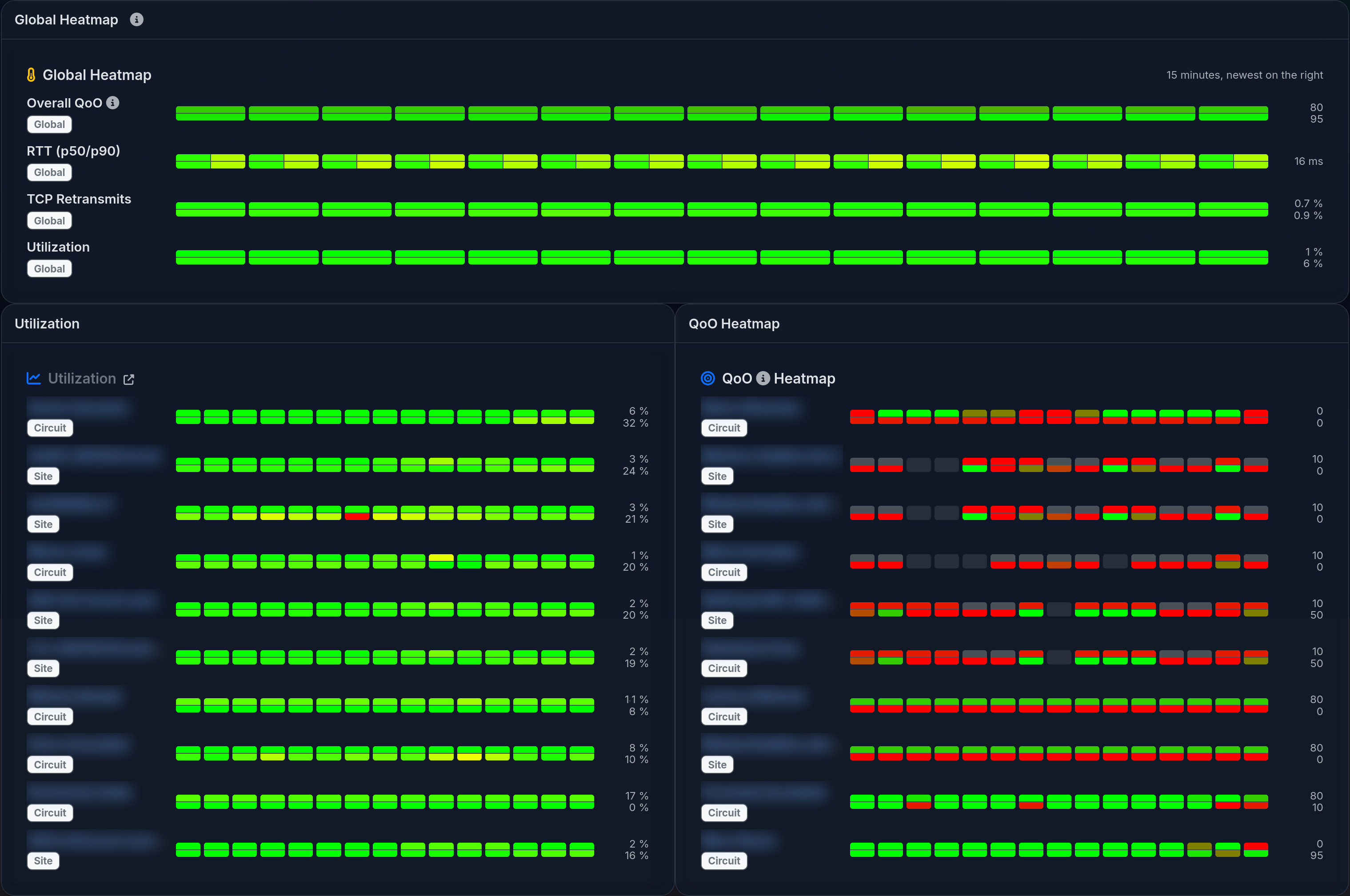Collapse the QoO Heatmap panel header

[734, 324]
